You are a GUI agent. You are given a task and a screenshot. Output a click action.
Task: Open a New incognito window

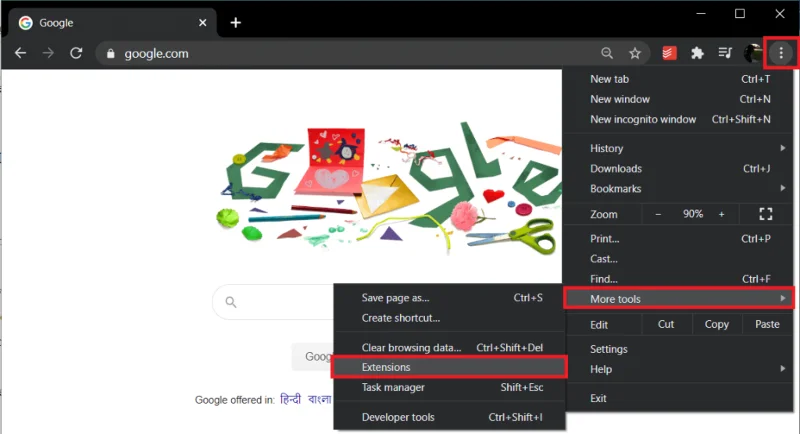tap(679, 119)
